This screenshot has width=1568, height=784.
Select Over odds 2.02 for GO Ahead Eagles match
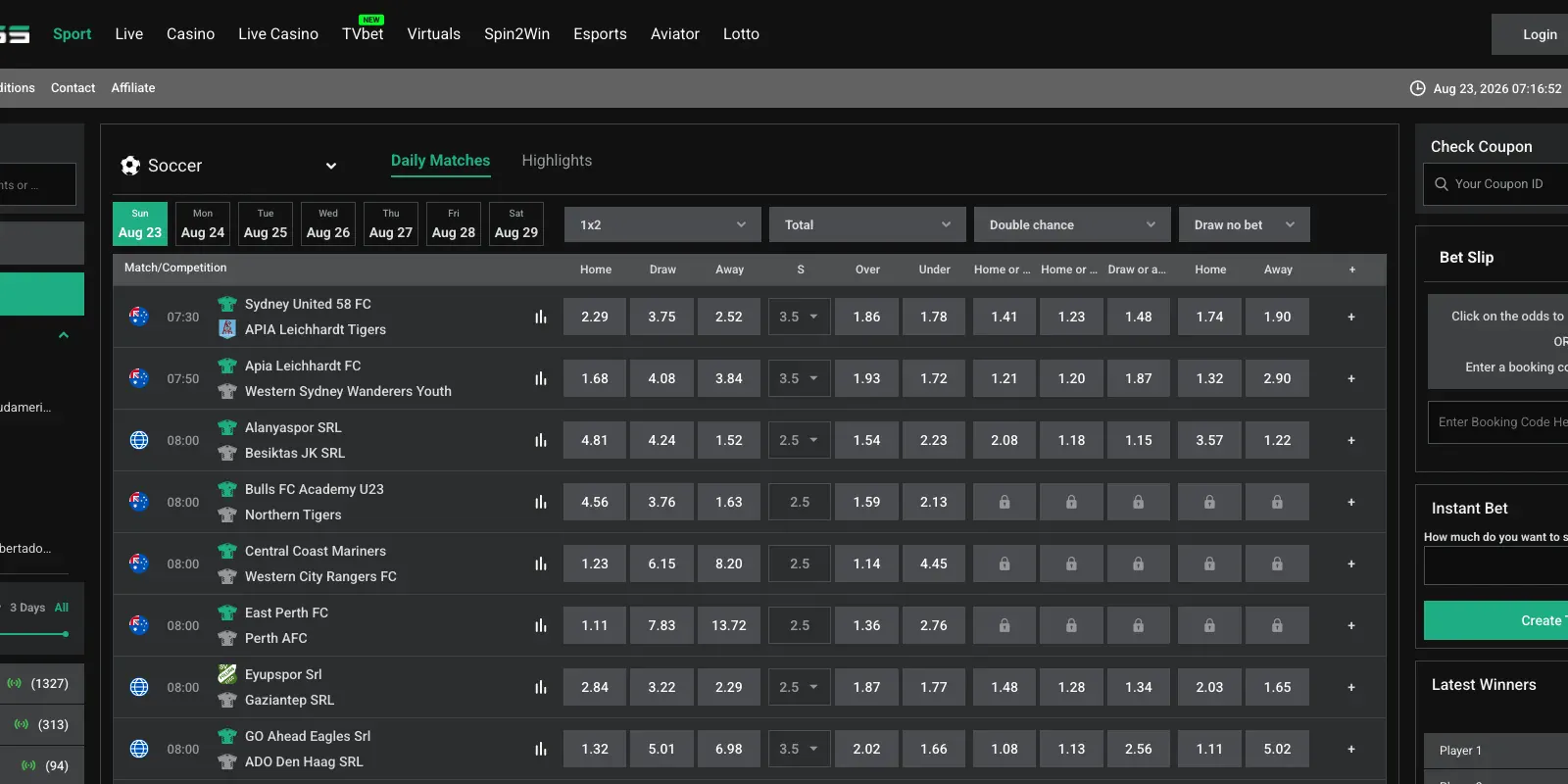coord(867,749)
